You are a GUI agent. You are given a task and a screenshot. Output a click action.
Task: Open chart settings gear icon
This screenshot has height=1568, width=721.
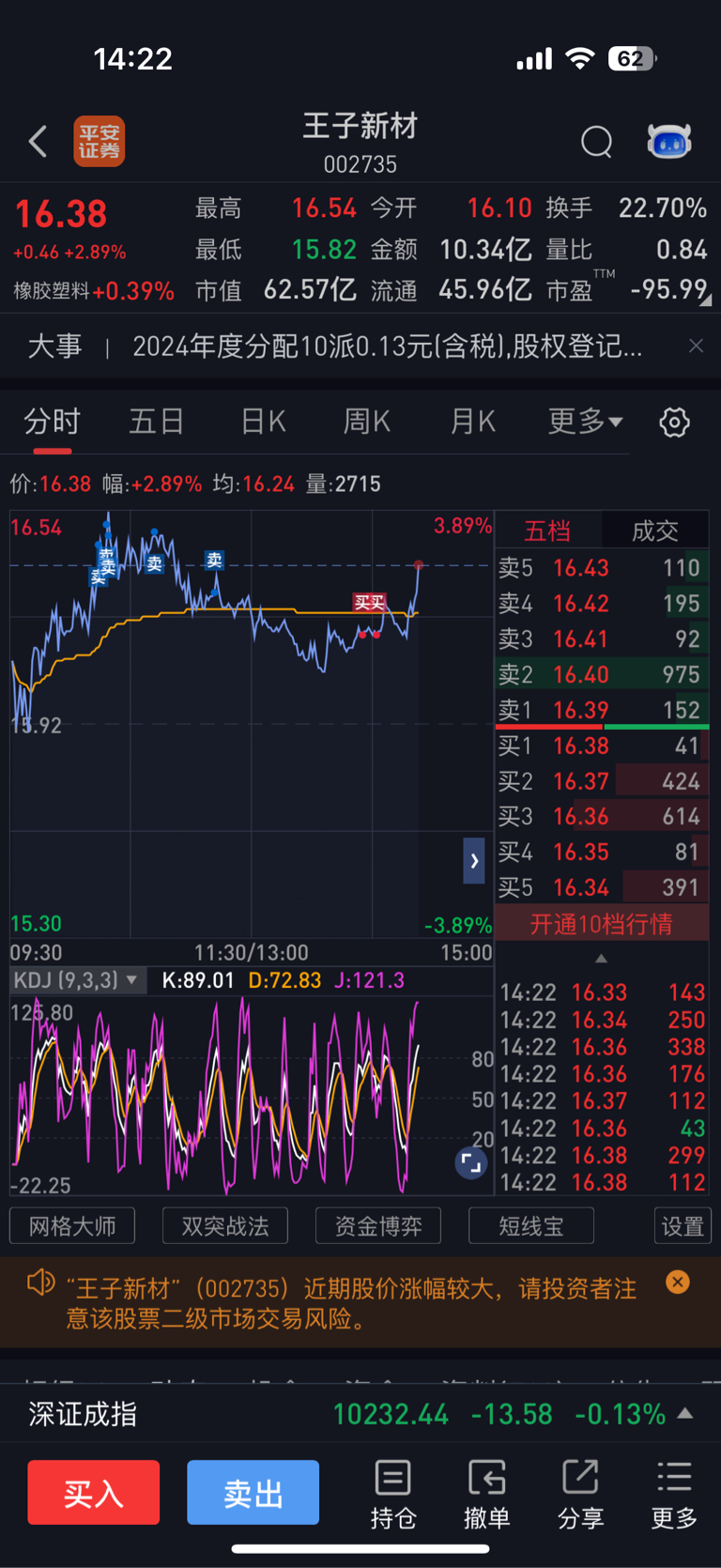click(x=674, y=423)
